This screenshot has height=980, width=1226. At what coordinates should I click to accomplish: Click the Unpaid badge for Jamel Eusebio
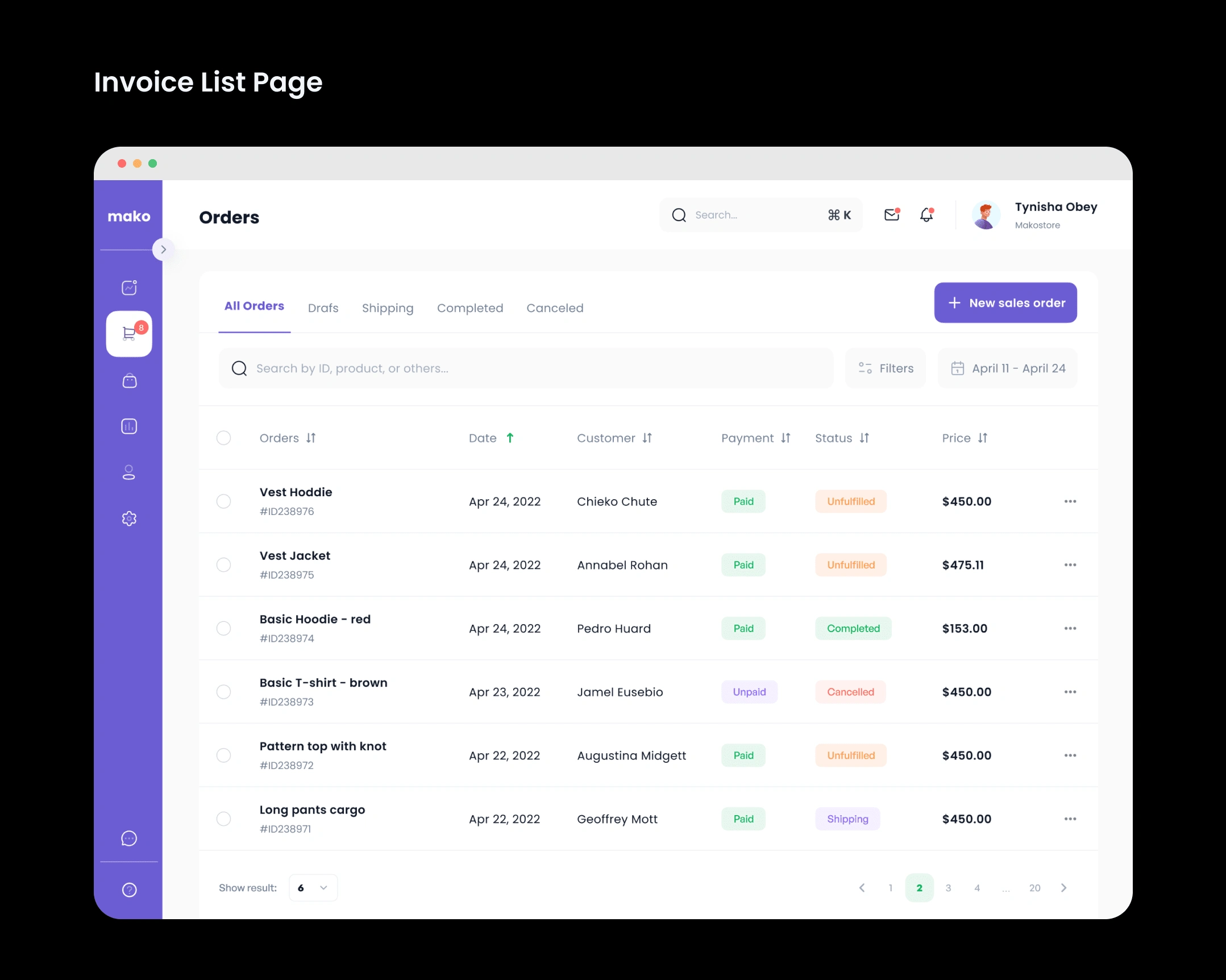(x=750, y=692)
